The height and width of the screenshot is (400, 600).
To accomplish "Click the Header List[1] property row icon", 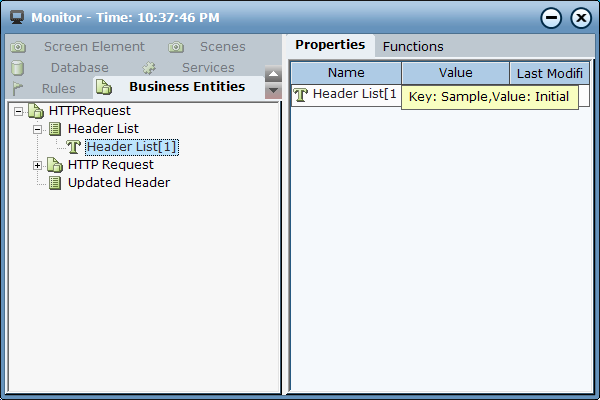I will (301, 95).
